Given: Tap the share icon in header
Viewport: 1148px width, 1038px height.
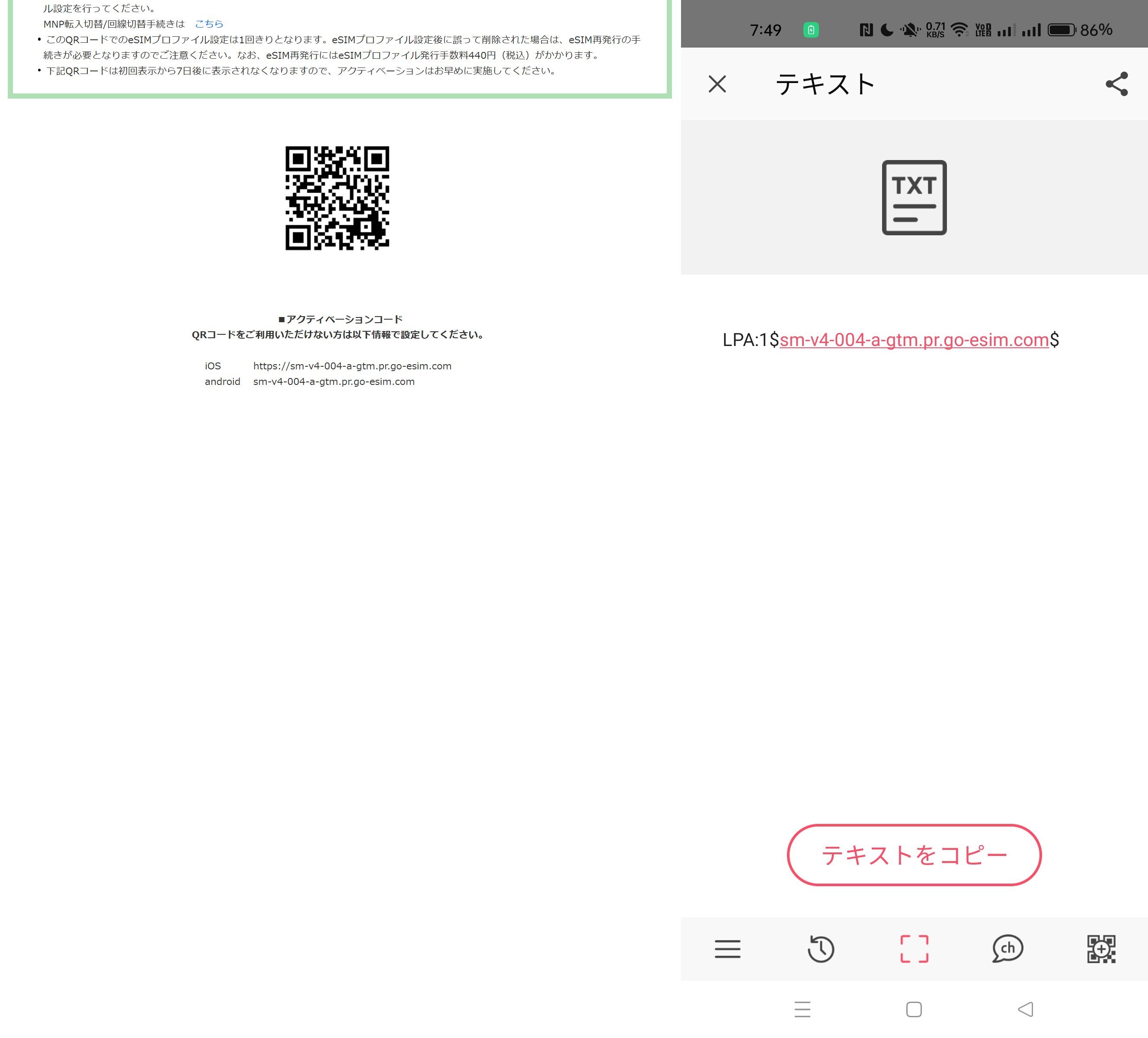Looking at the screenshot, I should tap(1116, 84).
